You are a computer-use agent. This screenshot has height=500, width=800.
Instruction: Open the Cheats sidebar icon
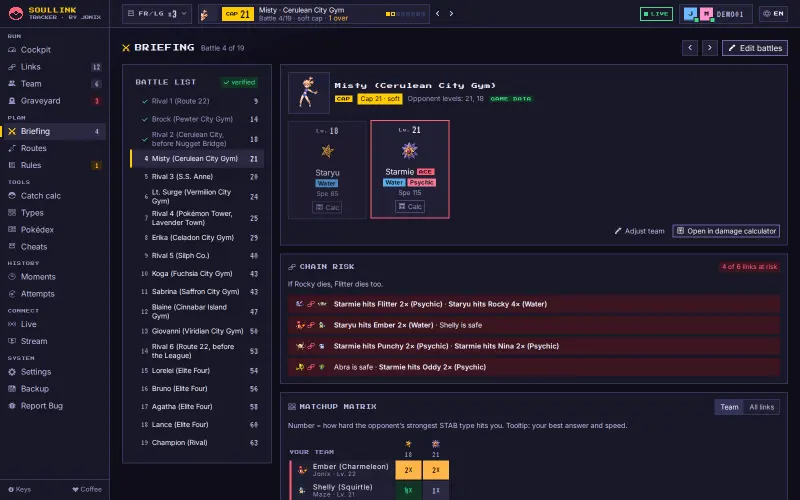(x=12, y=246)
